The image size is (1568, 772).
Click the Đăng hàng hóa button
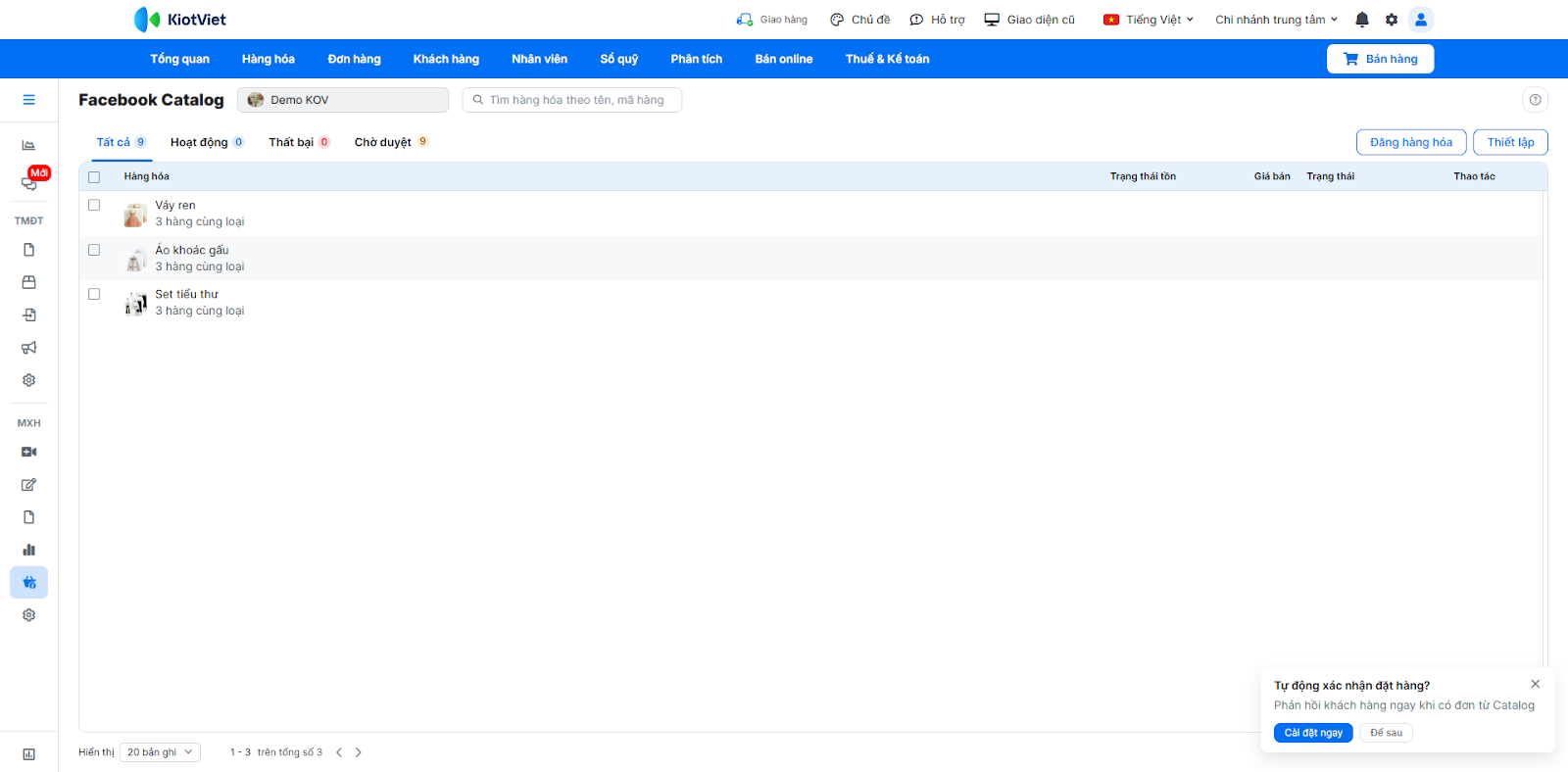tap(1411, 142)
